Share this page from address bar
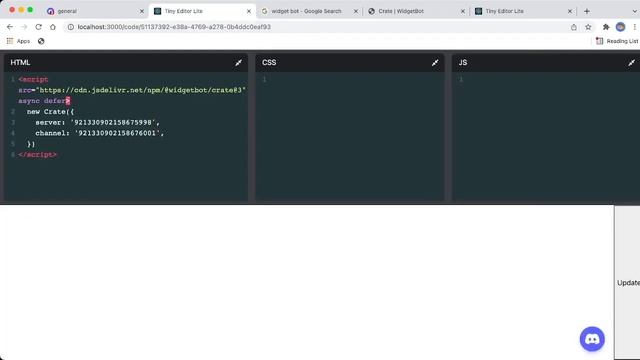 (574, 27)
